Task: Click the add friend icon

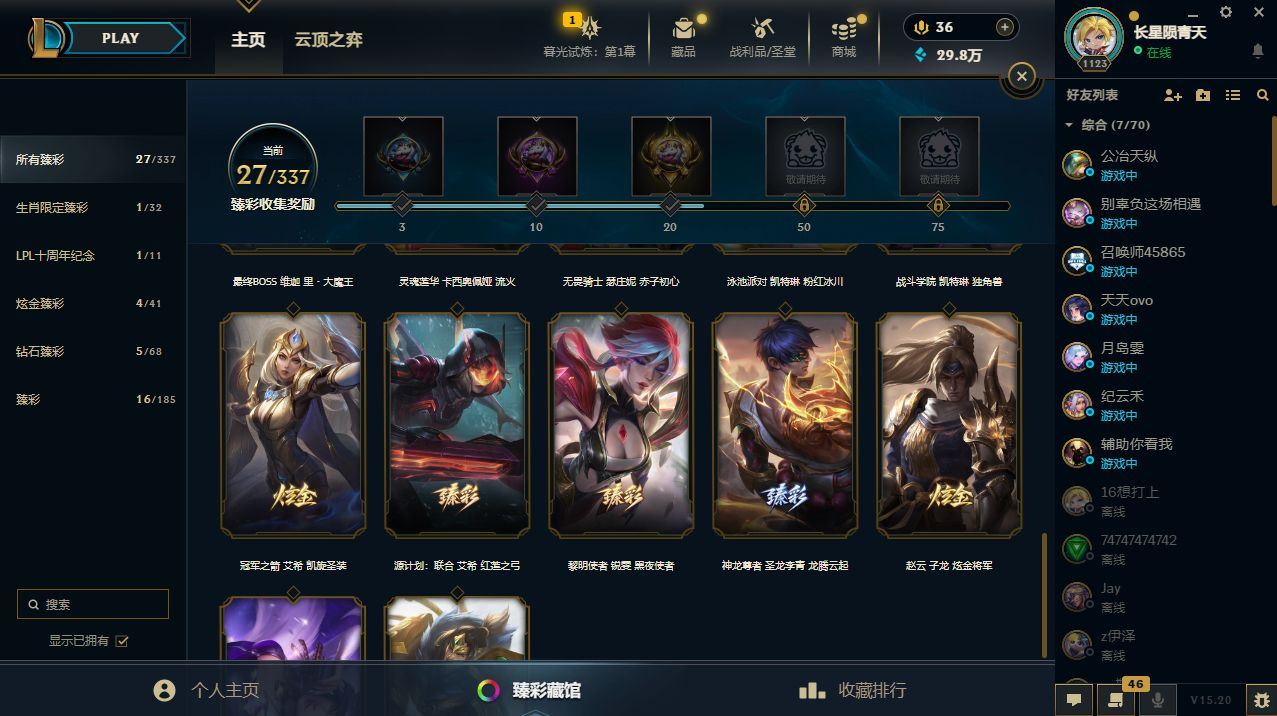Action: (1173, 95)
